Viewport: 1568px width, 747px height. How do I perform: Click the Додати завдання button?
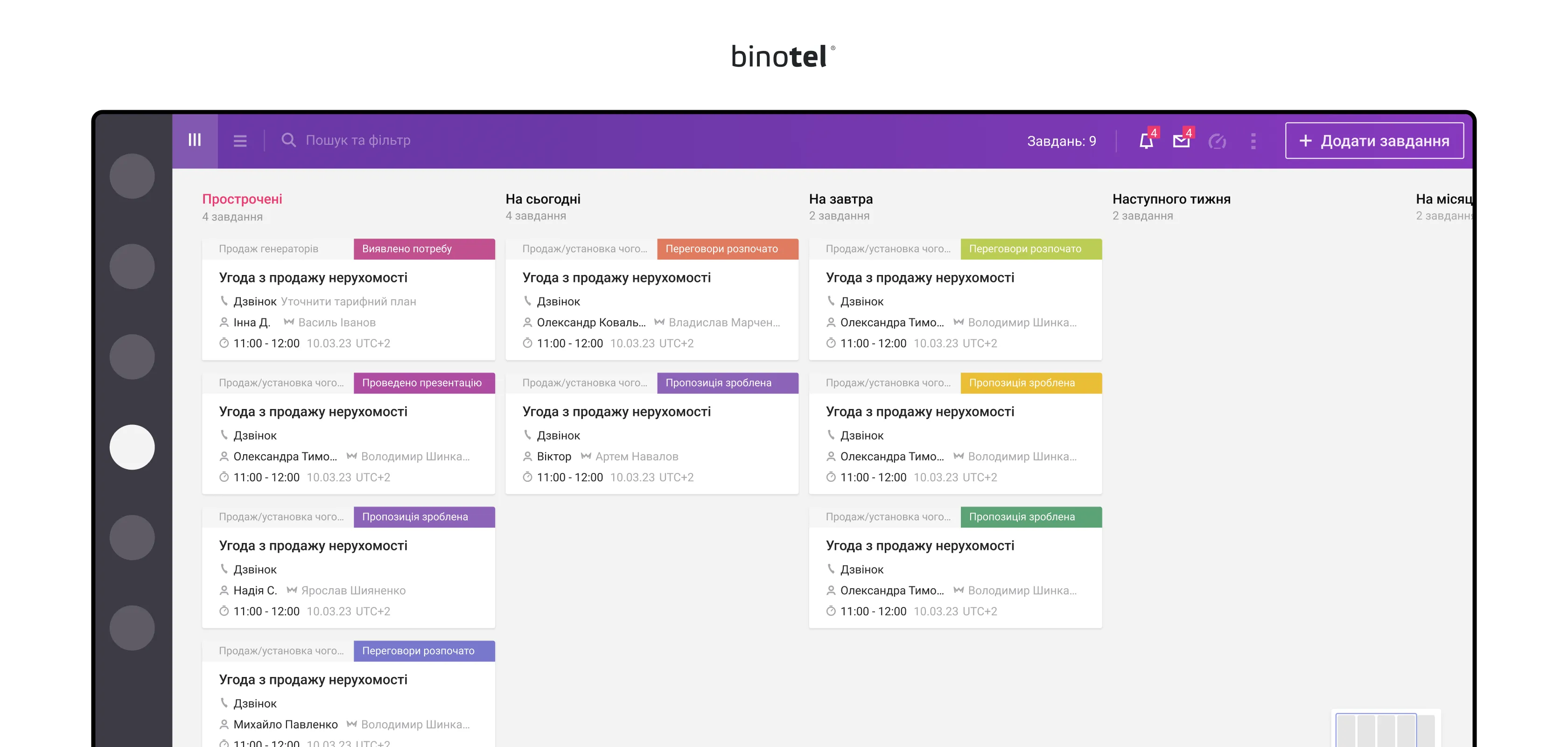pos(1374,141)
